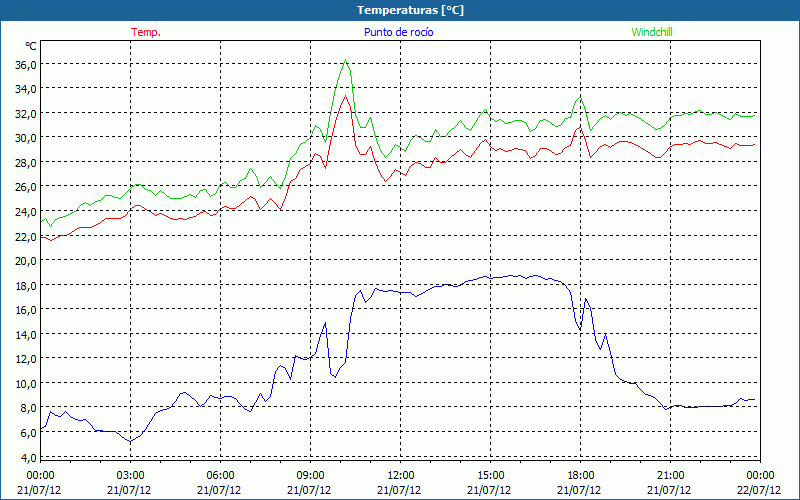Viewport: 800px width, 500px height.
Task: Click the 14,0 y-axis value
Action: [27, 334]
